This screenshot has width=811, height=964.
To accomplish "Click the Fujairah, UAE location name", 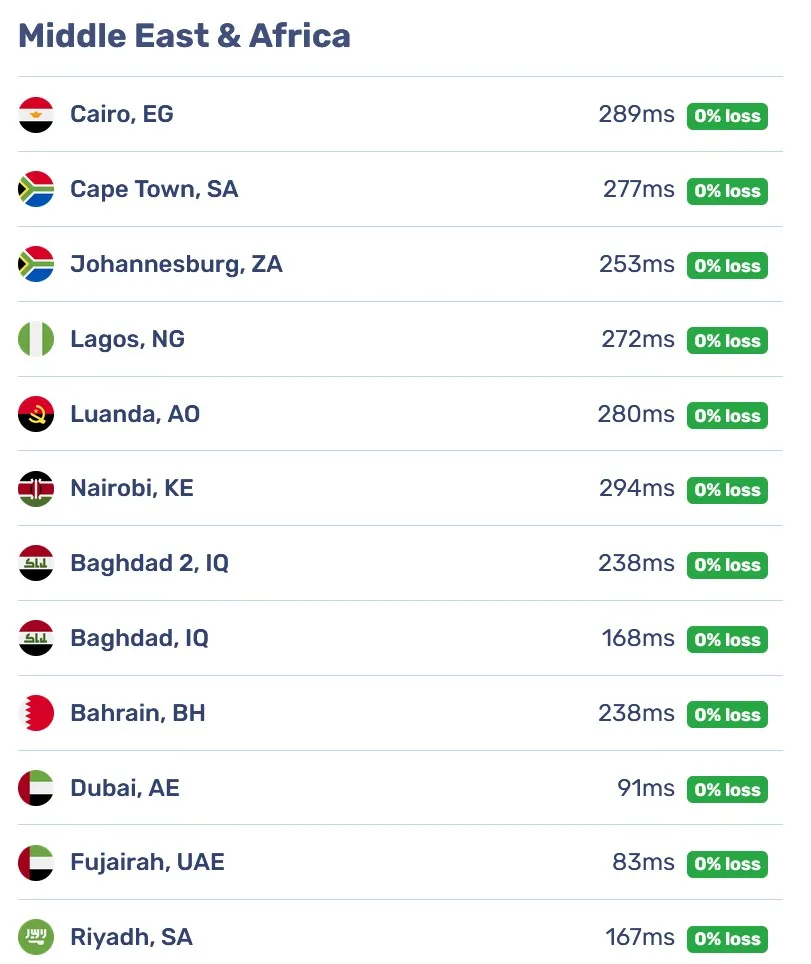I will click(x=148, y=862).
